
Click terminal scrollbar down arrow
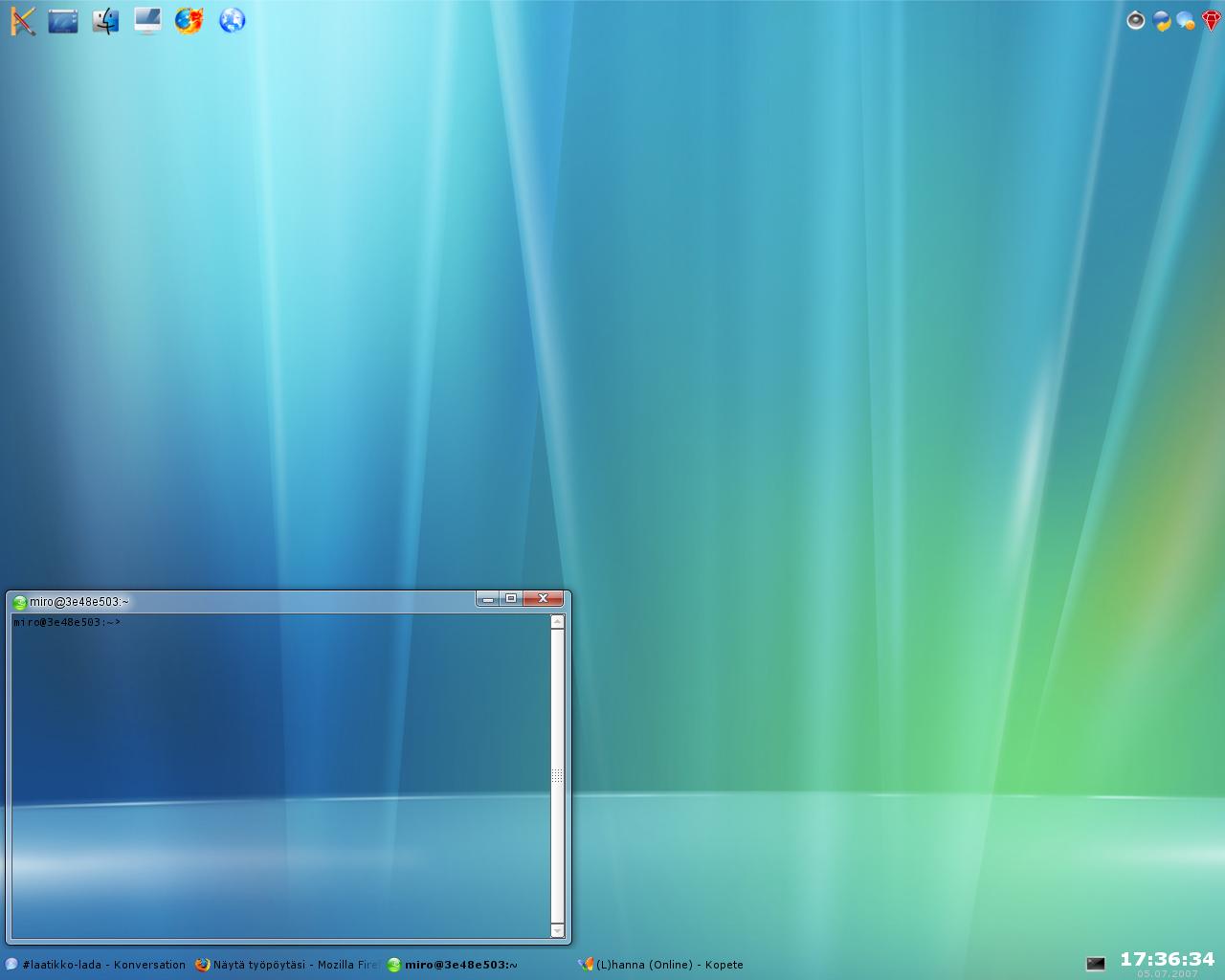point(557,930)
